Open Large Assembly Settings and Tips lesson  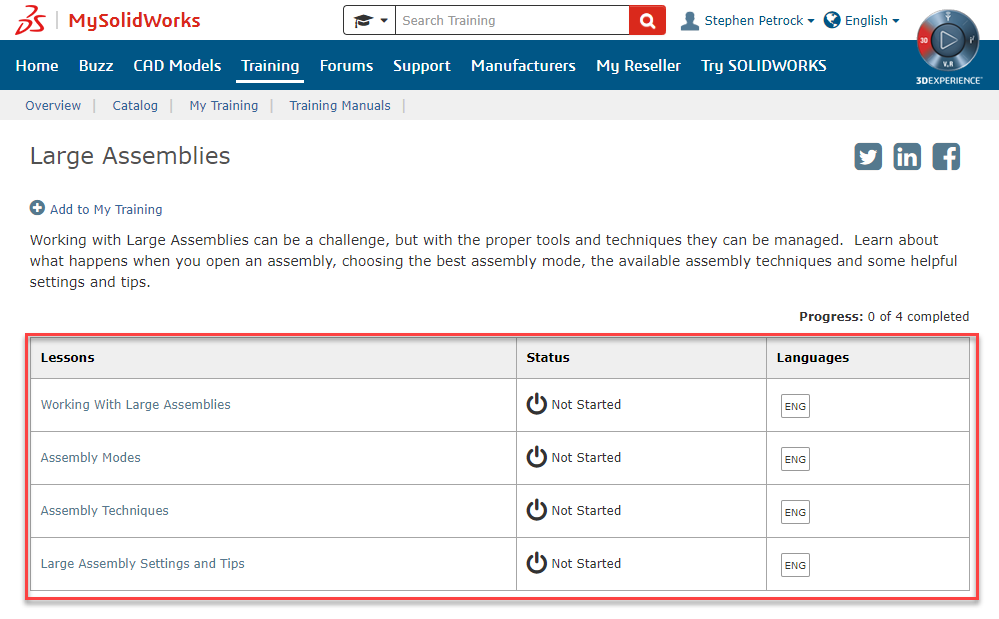click(143, 564)
